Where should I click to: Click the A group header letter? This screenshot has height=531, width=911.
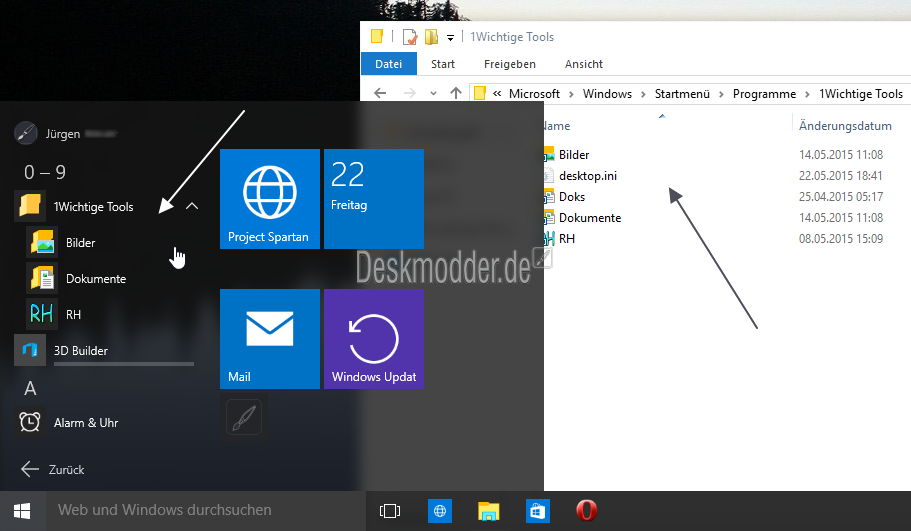[30, 388]
